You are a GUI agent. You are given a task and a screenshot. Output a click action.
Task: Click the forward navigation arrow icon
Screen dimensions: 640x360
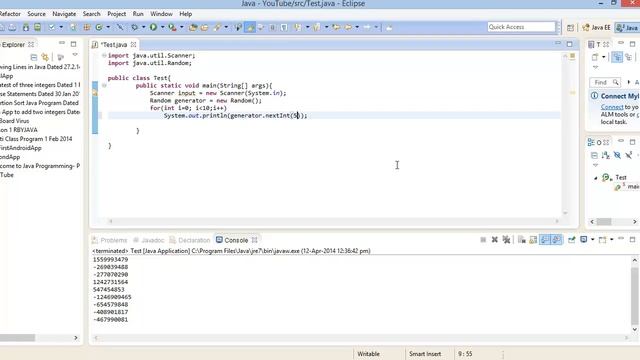point(367,27)
